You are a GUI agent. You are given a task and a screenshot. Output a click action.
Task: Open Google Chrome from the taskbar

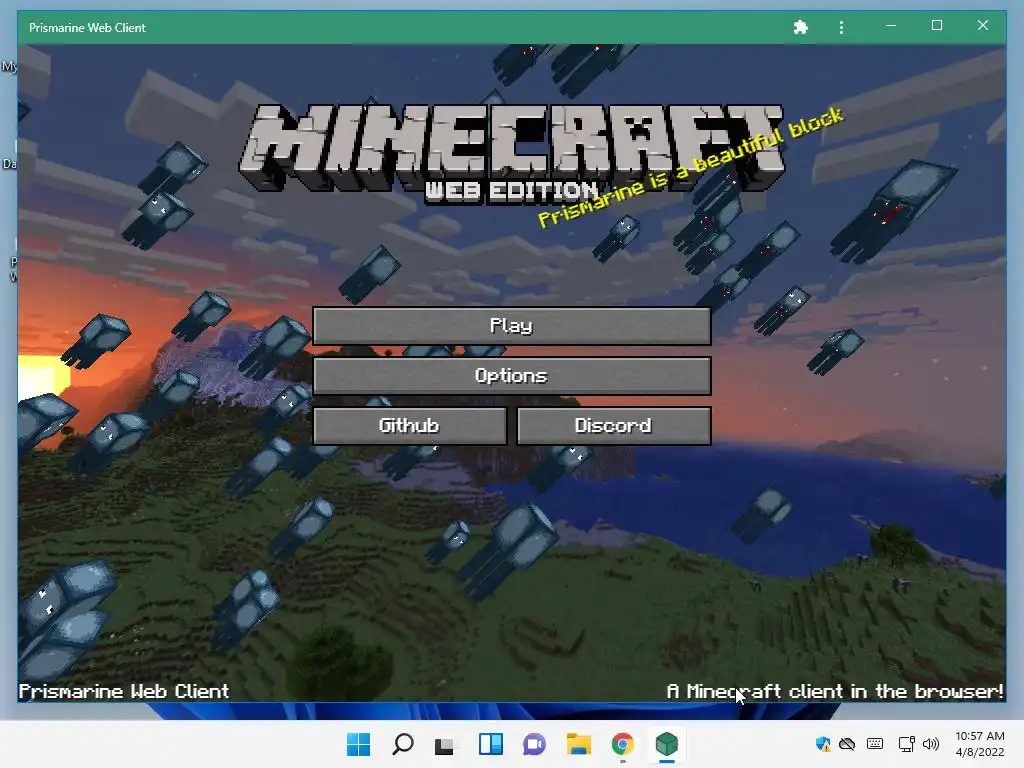click(622, 744)
